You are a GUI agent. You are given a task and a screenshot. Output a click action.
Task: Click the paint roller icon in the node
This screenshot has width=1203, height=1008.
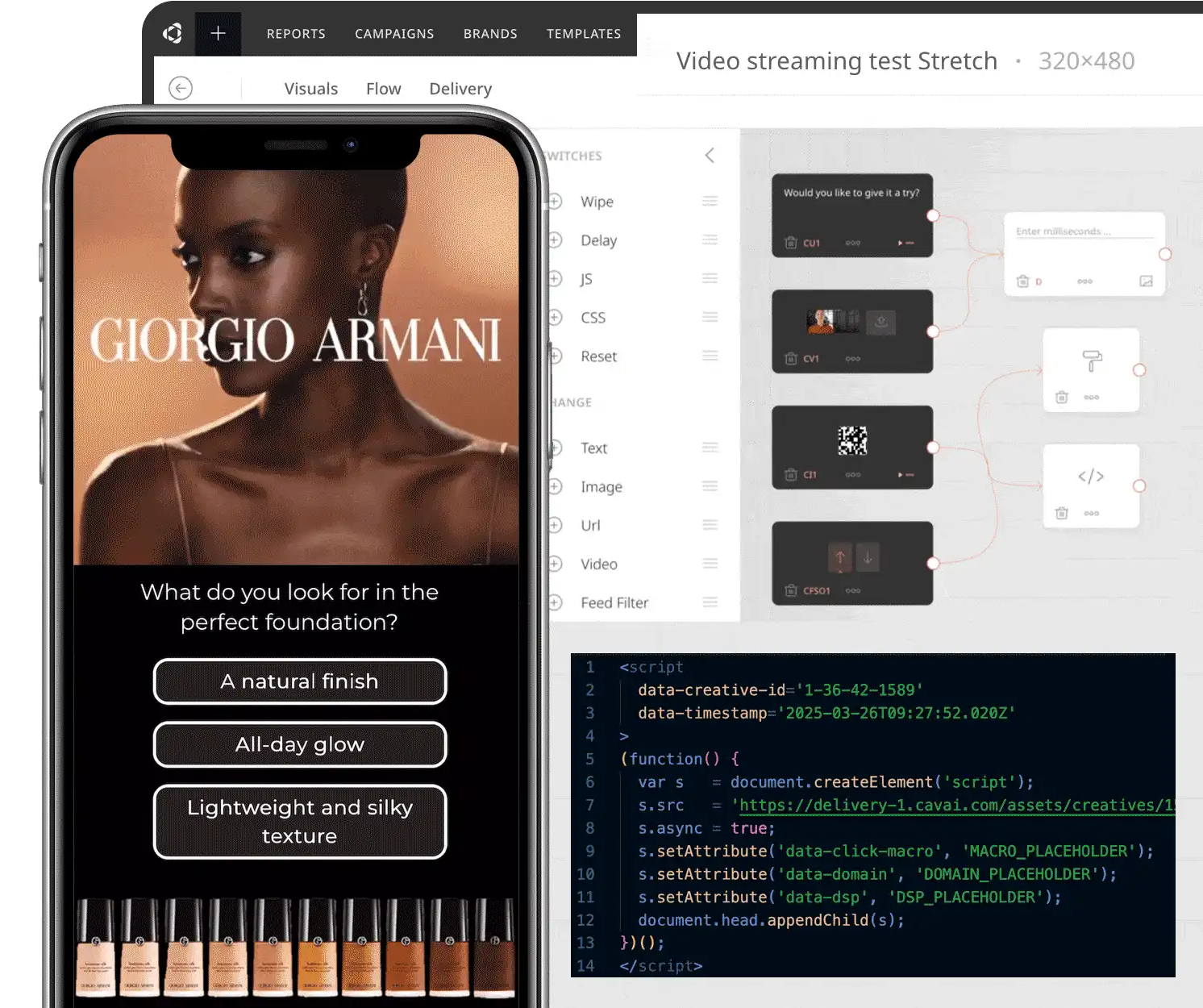point(1092,360)
